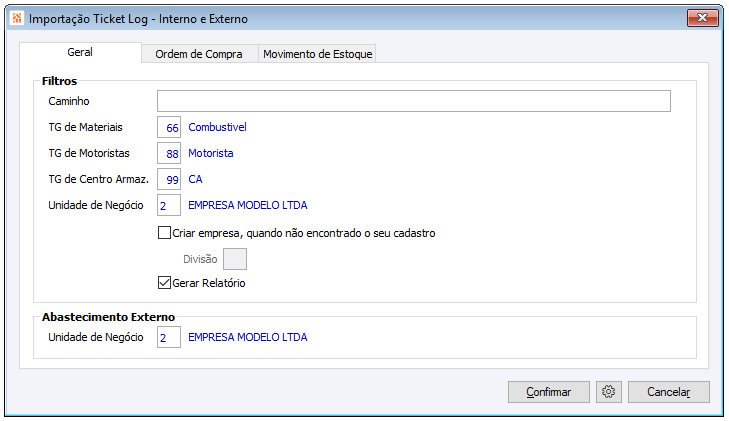Select TG de Materiais field with 66
729x421 pixels.
point(169,127)
